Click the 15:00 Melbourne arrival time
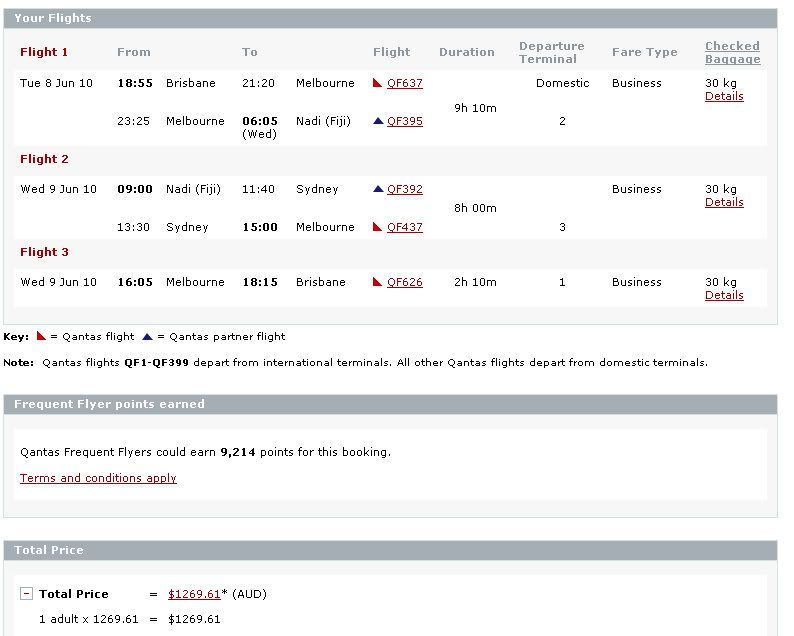 click(x=260, y=227)
